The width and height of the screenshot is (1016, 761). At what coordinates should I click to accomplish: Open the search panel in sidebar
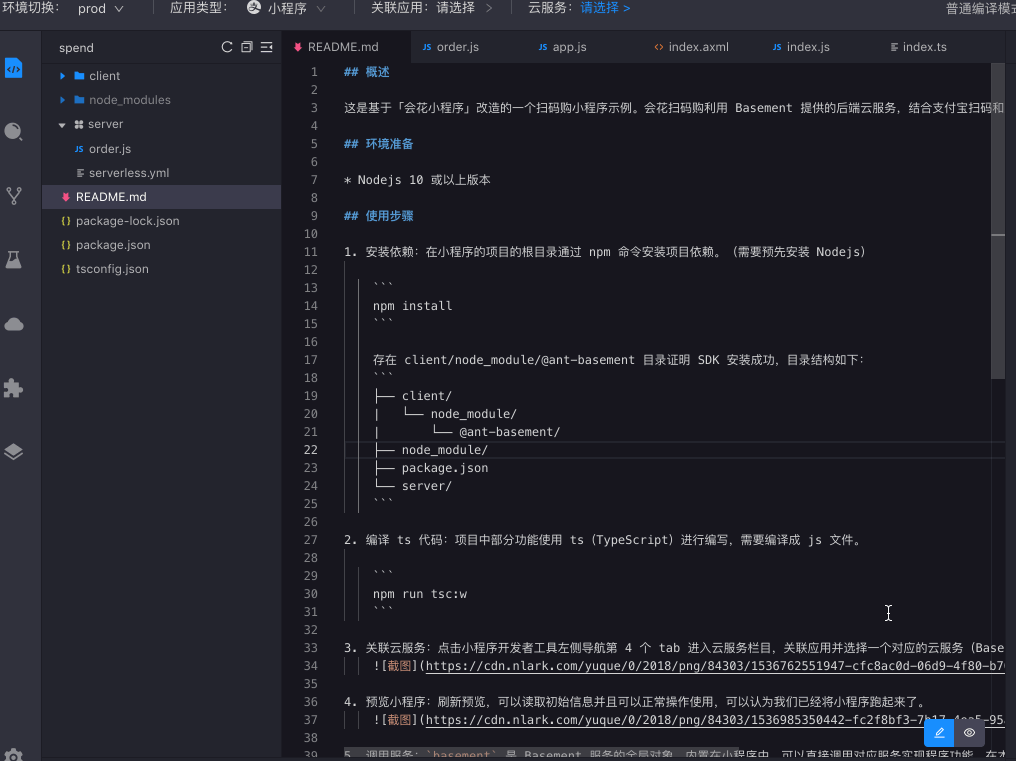click(14, 132)
